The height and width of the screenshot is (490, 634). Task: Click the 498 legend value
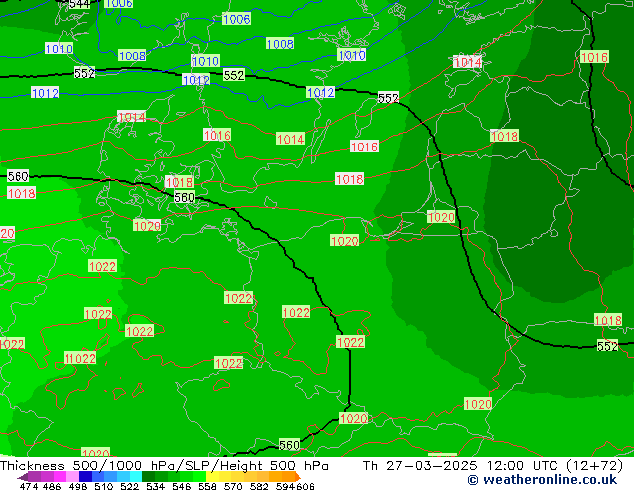(x=78, y=486)
